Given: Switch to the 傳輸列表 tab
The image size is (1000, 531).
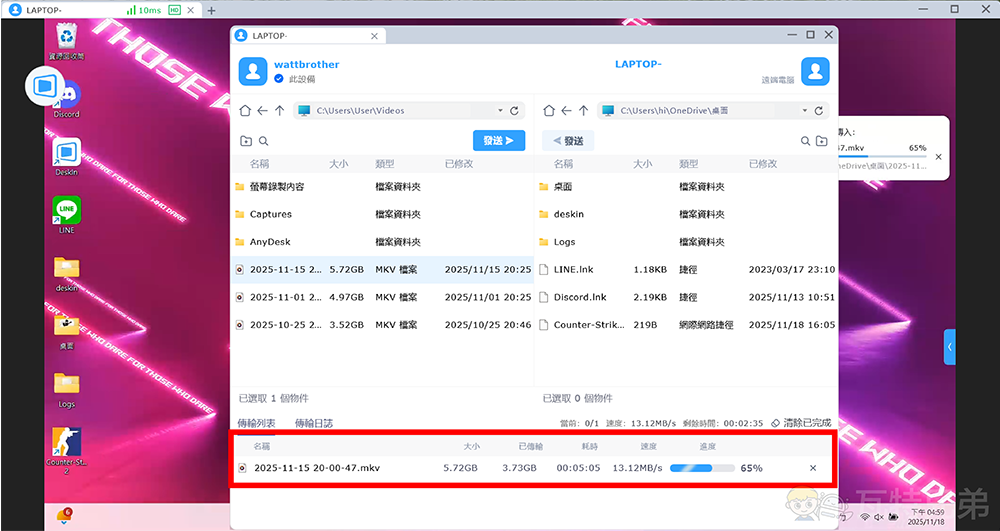Looking at the screenshot, I should [256, 423].
